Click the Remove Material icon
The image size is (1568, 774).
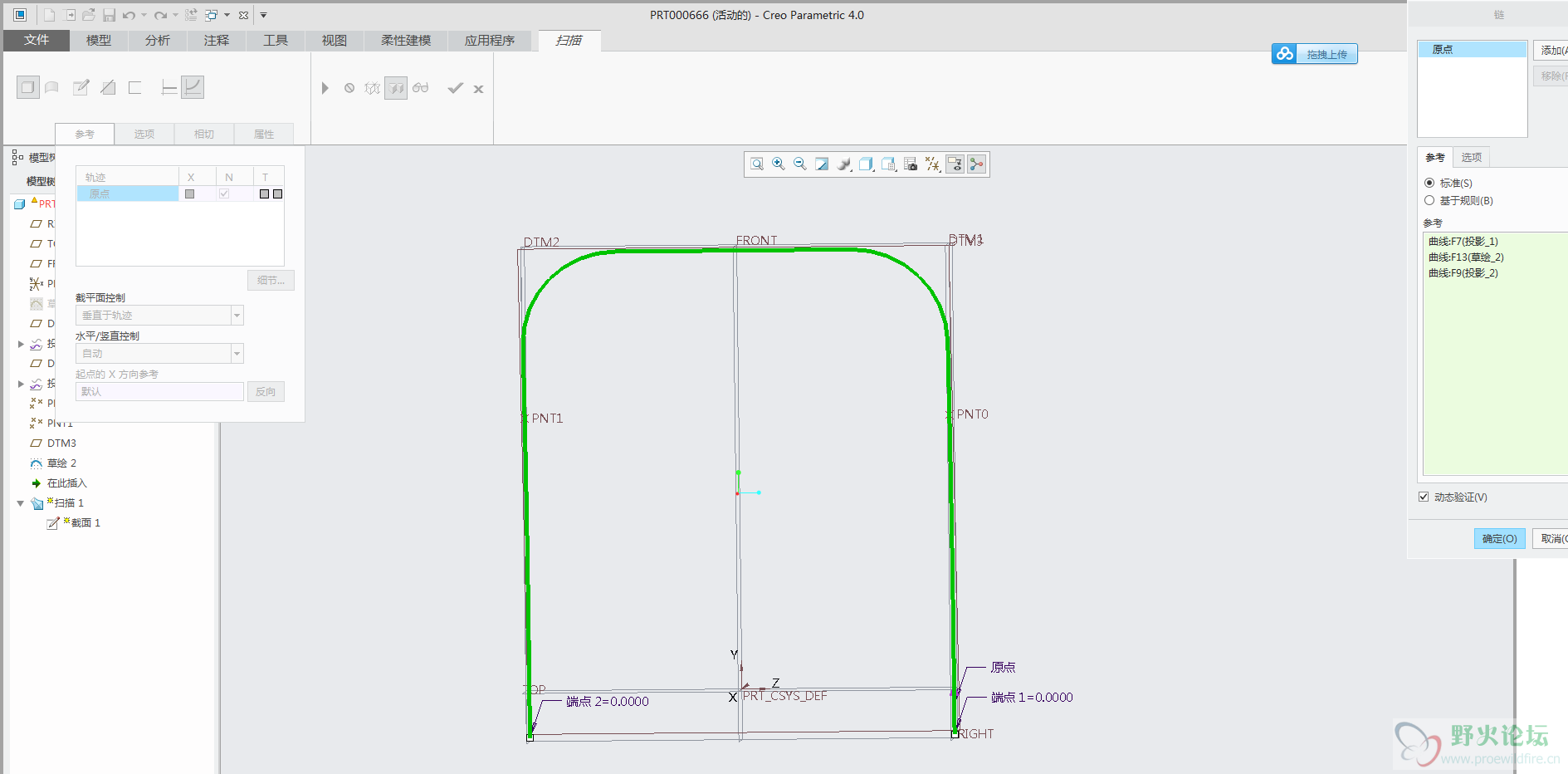108,87
